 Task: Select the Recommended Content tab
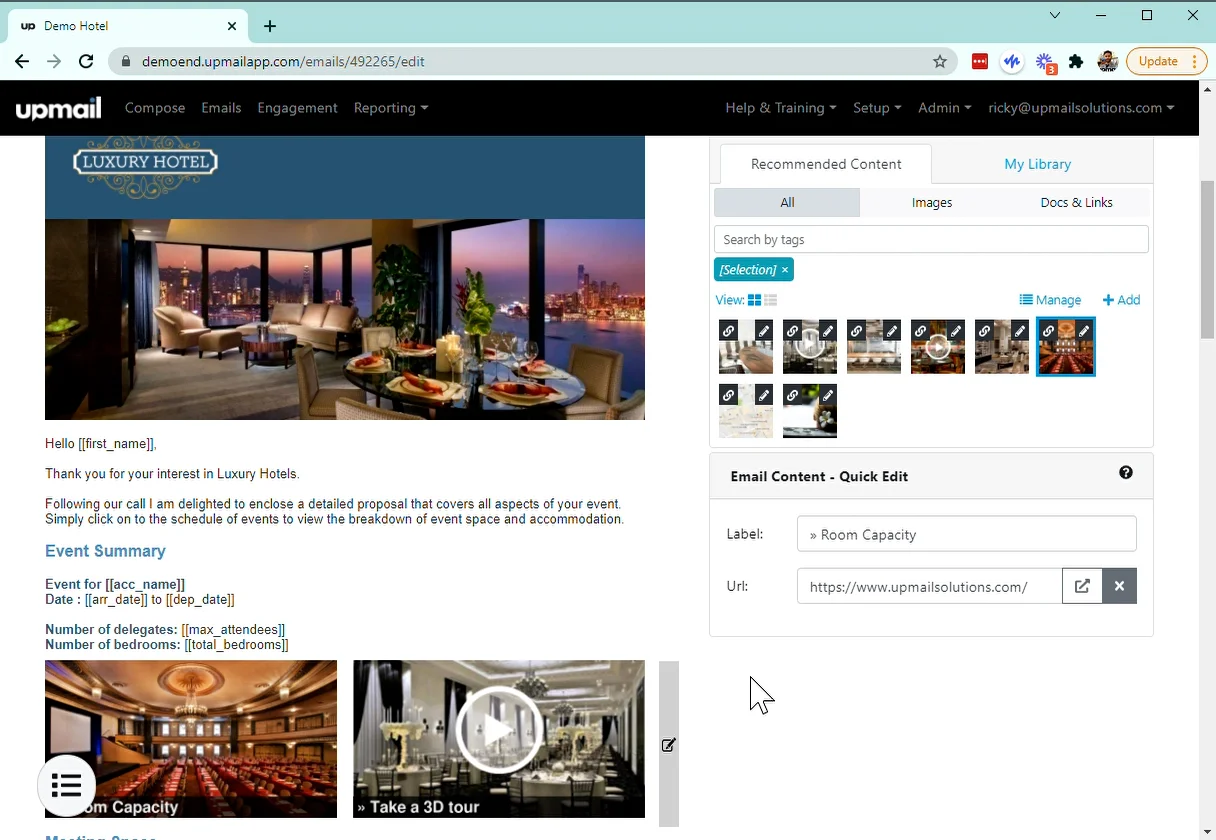tap(826, 164)
